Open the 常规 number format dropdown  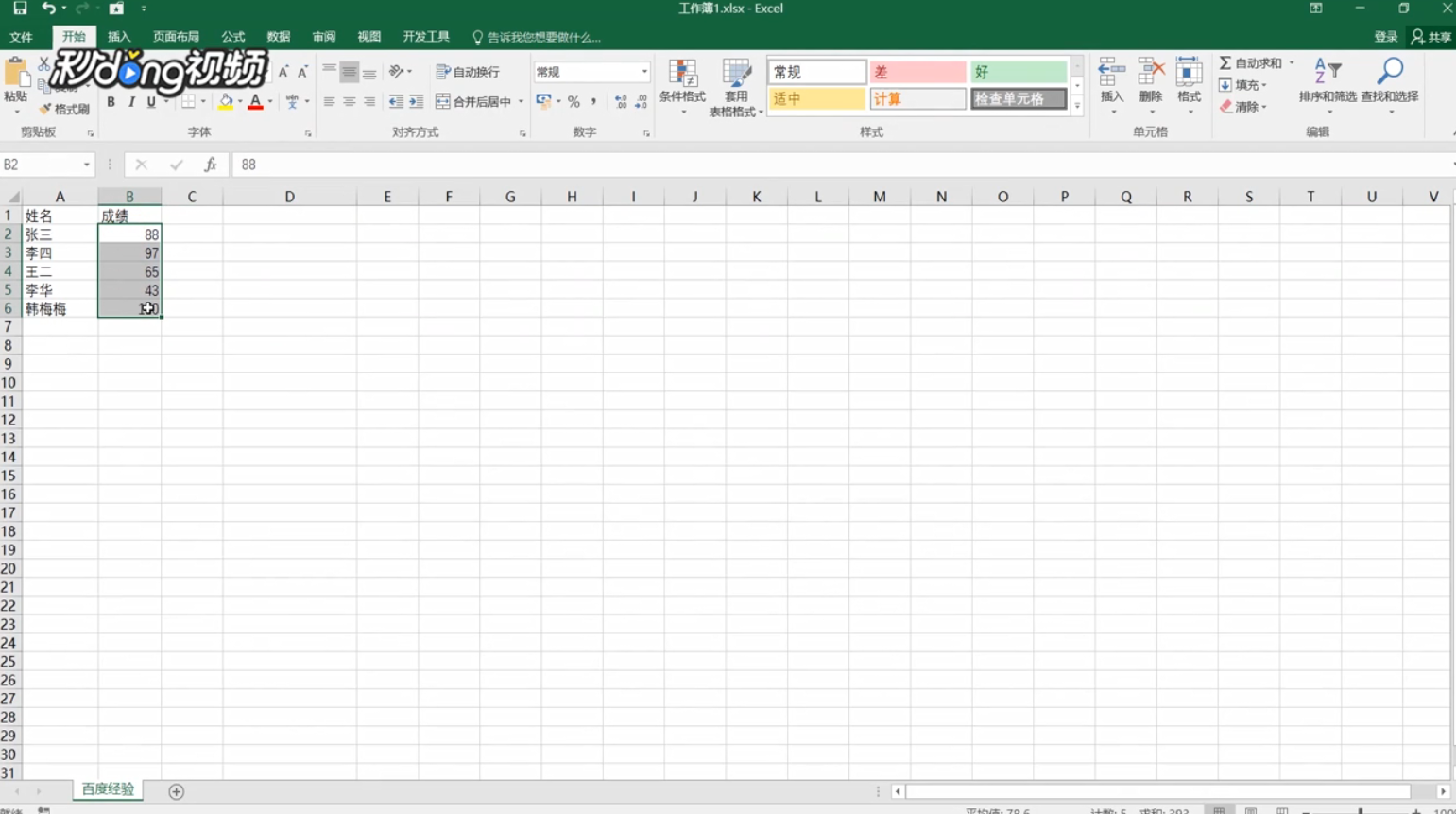[x=644, y=72]
